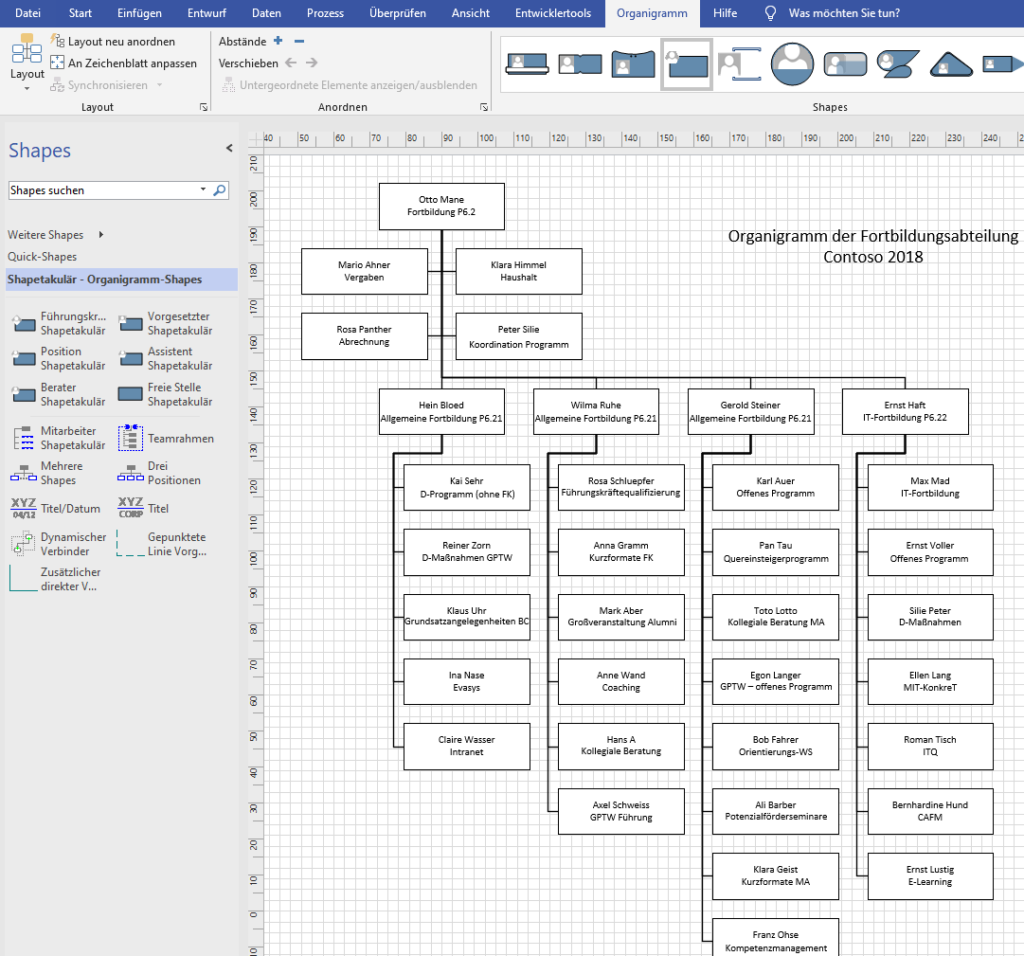Screen dimensions: 1024x956
Task: Click Verschieben left arrow
Action: pyautogui.click(x=291, y=63)
